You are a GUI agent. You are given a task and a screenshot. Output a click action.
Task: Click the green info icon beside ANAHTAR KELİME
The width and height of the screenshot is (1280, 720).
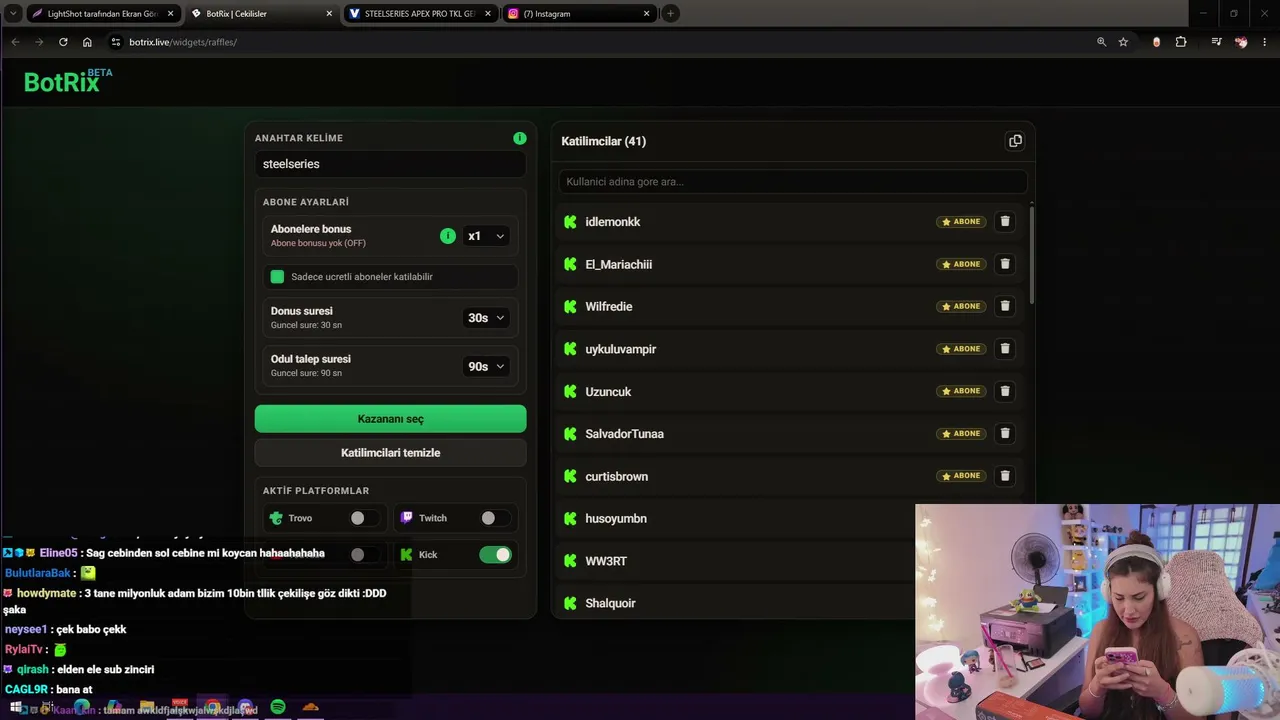520,138
